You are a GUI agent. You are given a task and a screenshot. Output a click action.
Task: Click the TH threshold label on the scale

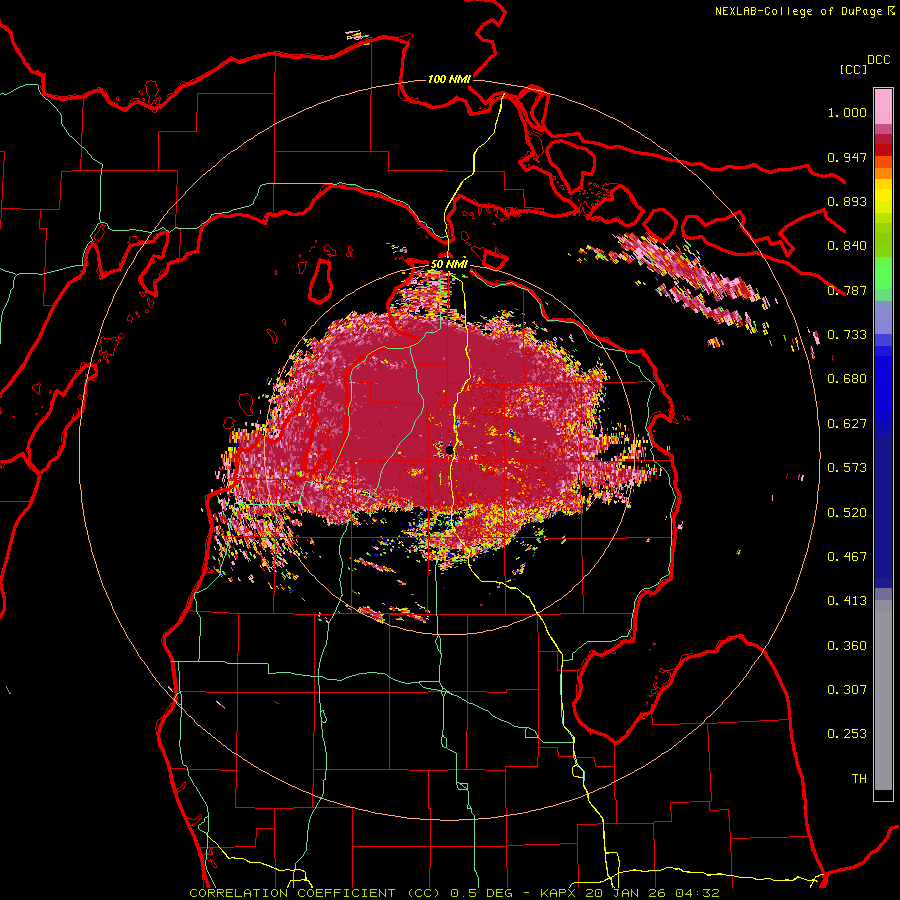pos(859,779)
